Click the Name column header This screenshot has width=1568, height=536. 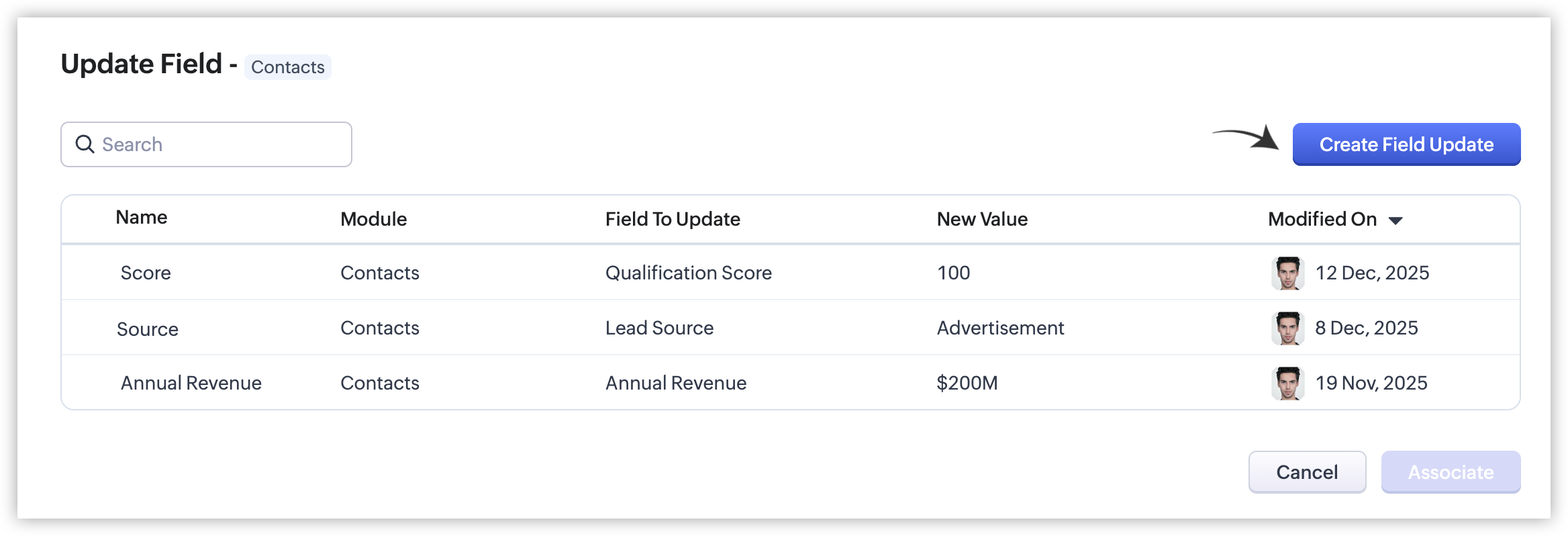click(142, 218)
